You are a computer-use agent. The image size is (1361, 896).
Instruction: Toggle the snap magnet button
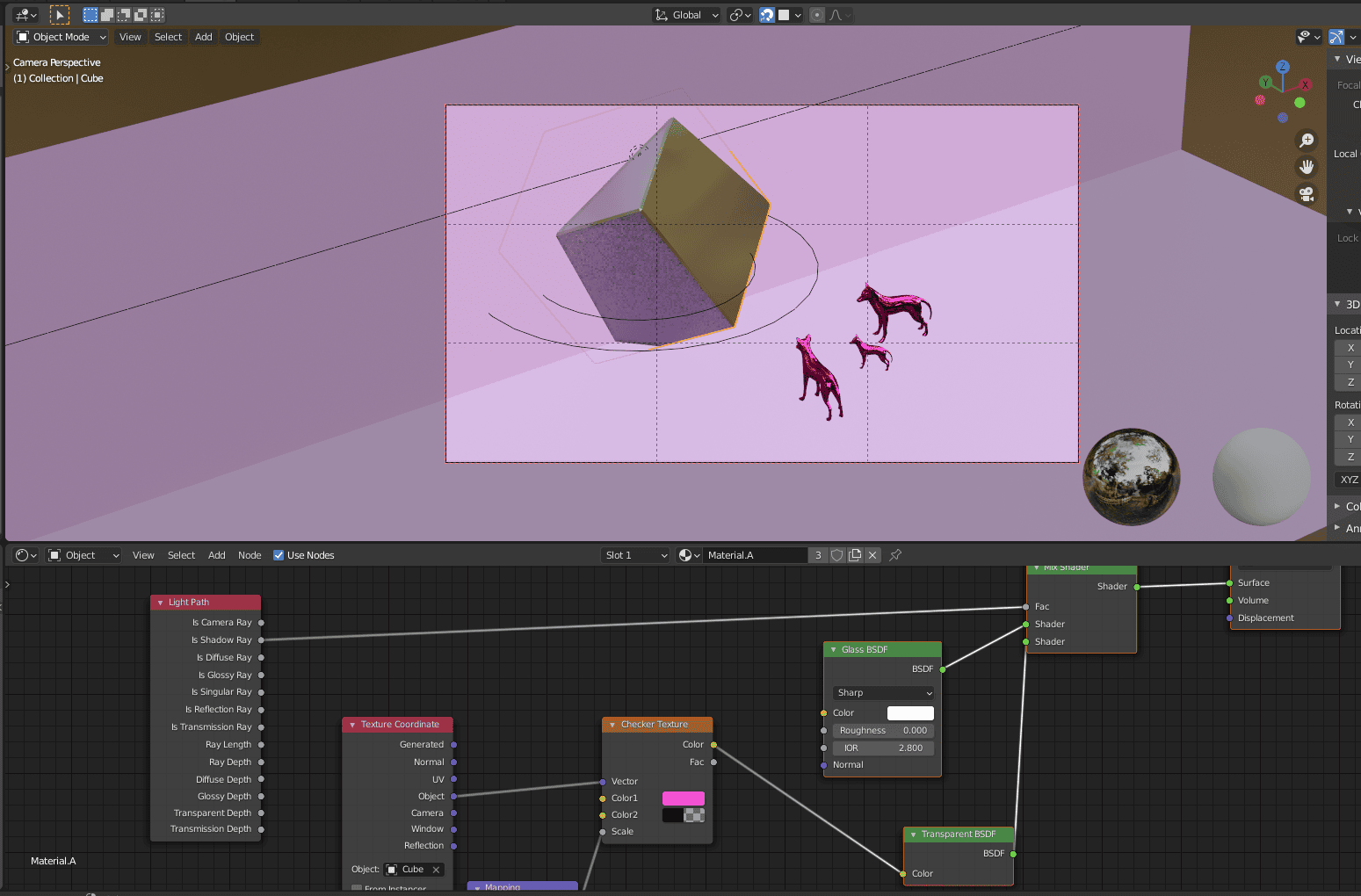point(767,15)
